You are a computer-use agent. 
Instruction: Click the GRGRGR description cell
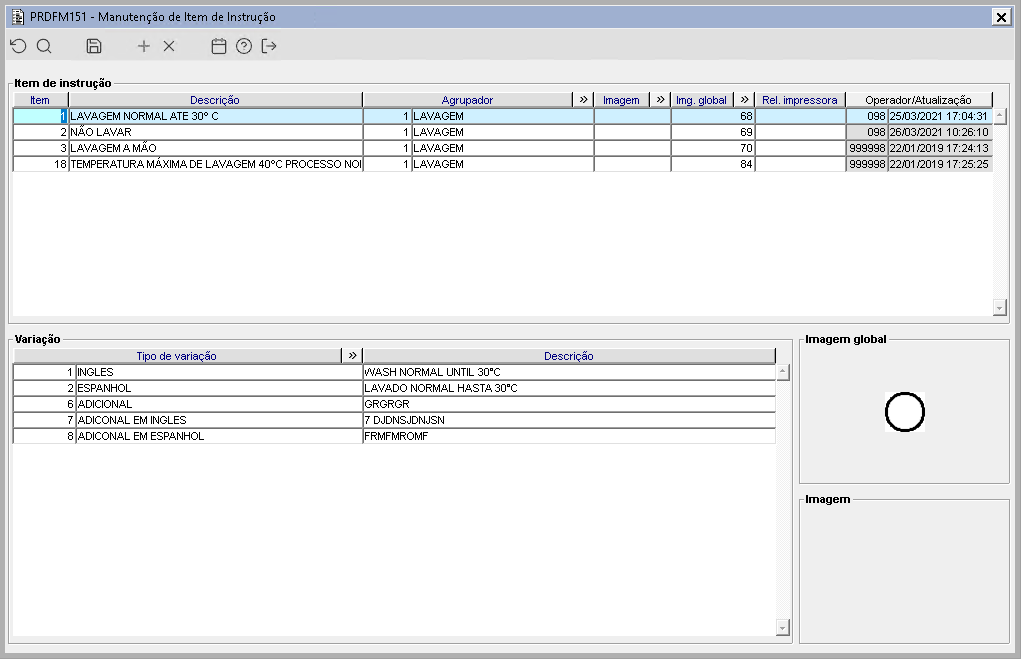pyautogui.click(x=569, y=404)
